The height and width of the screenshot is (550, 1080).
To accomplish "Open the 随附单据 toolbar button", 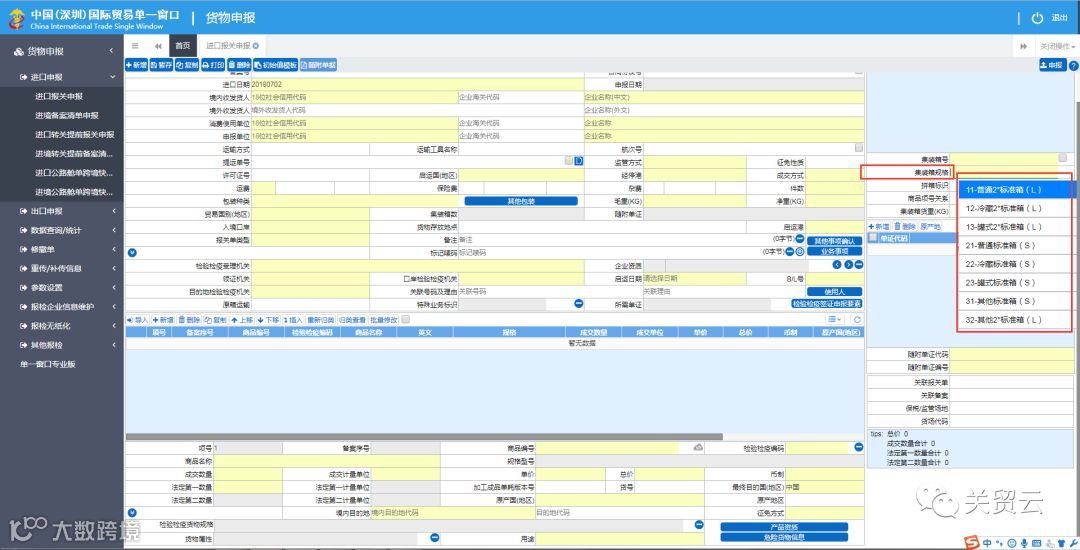I will coord(318,65).
